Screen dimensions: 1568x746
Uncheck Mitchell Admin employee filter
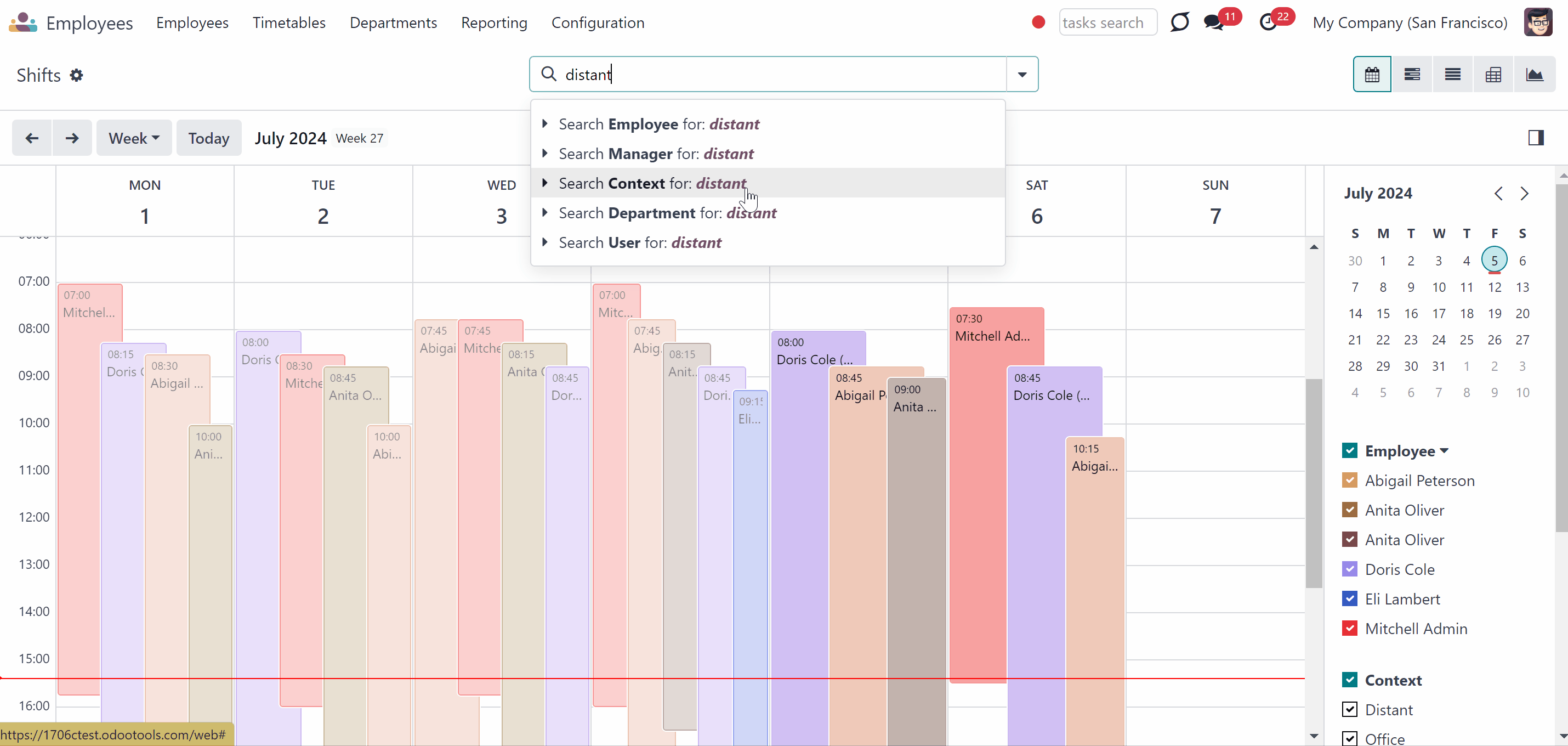[1349, 628]
